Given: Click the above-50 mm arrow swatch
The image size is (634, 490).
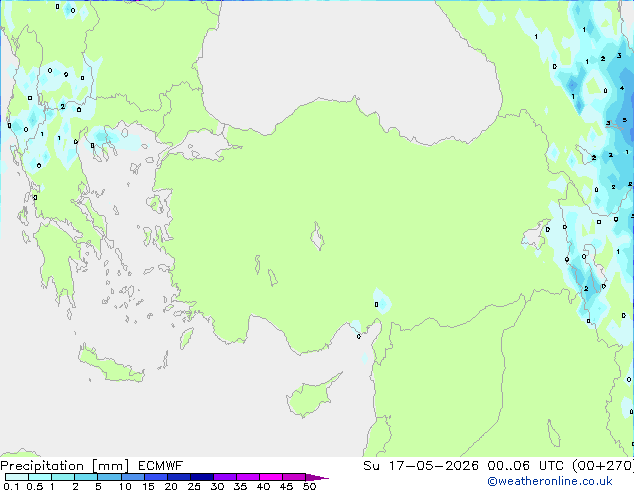Looking at the screenshot, I should [317, 477].
